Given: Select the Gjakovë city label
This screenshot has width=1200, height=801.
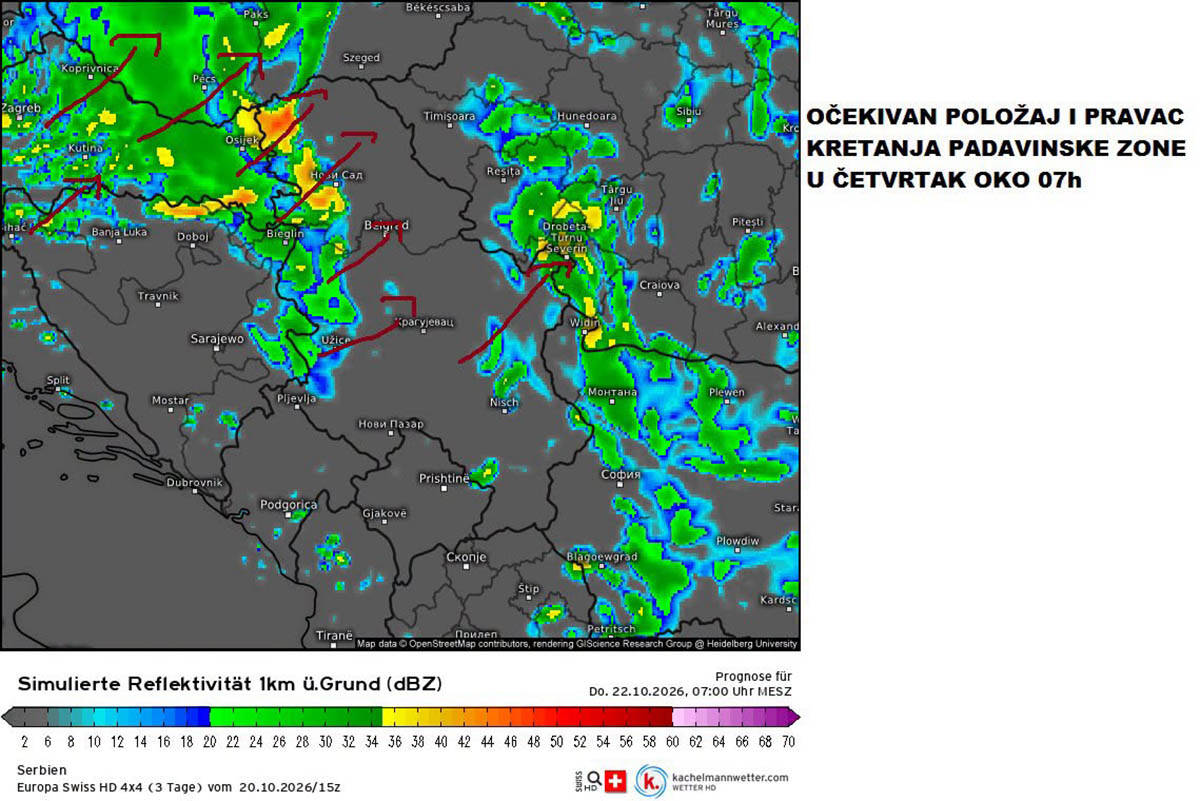Looking at the screenshot, I should click(x=385, y=513).
